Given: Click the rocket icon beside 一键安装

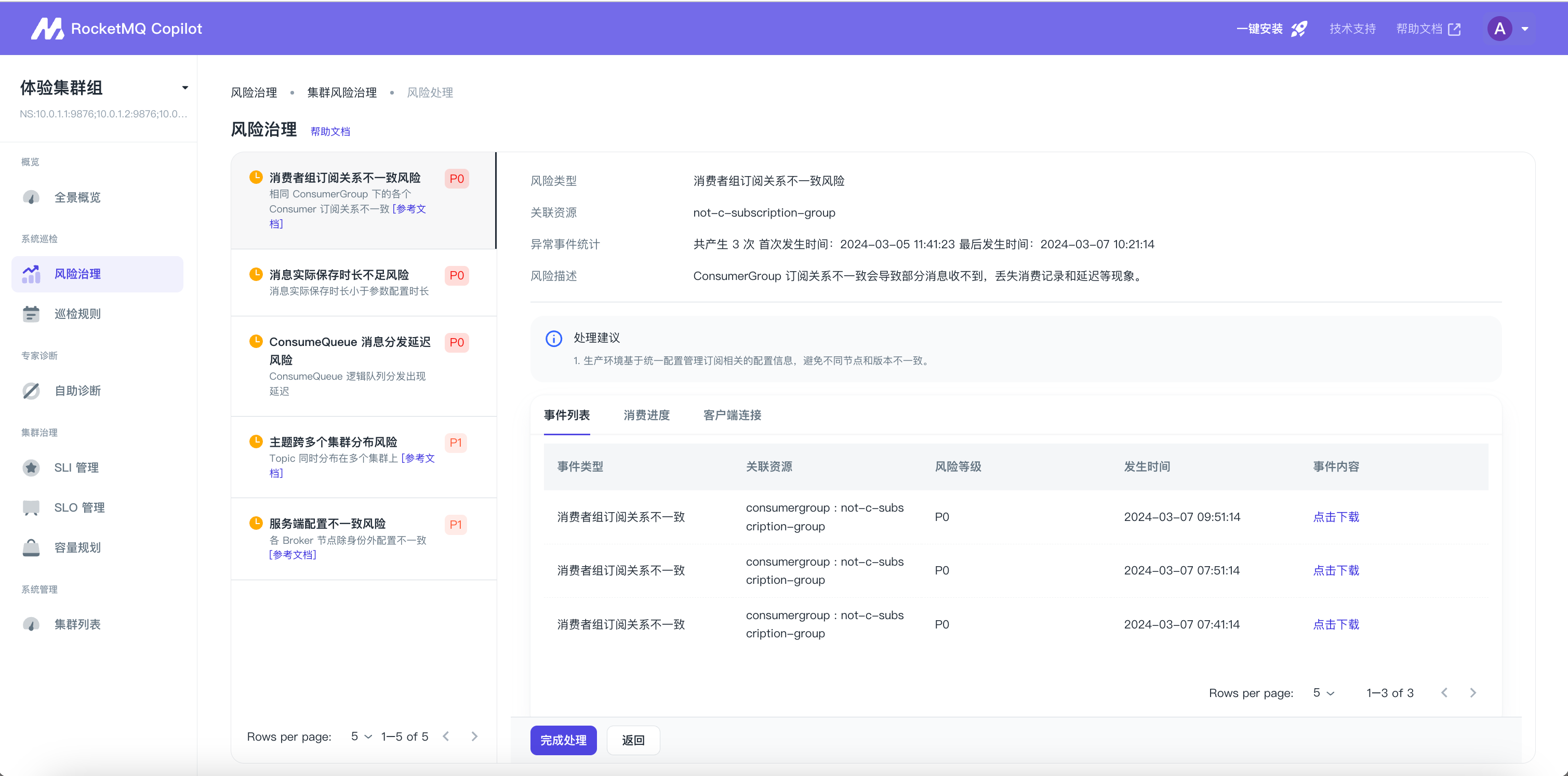Looking at the screenshot, I should click(x=1298, y=29).
